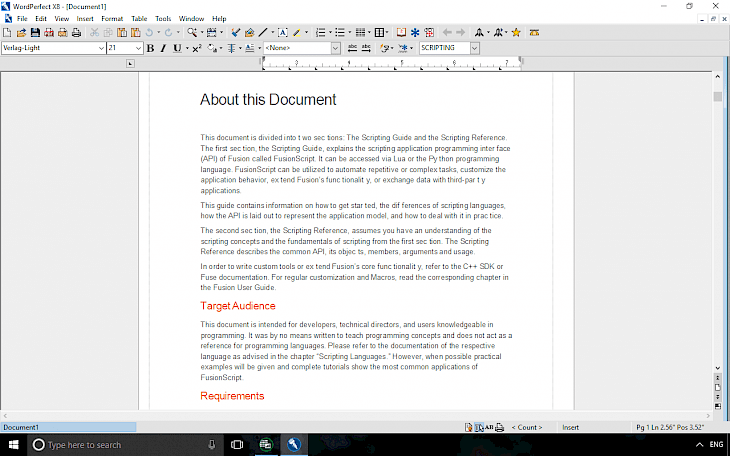Click the bullet list icon

340,33
